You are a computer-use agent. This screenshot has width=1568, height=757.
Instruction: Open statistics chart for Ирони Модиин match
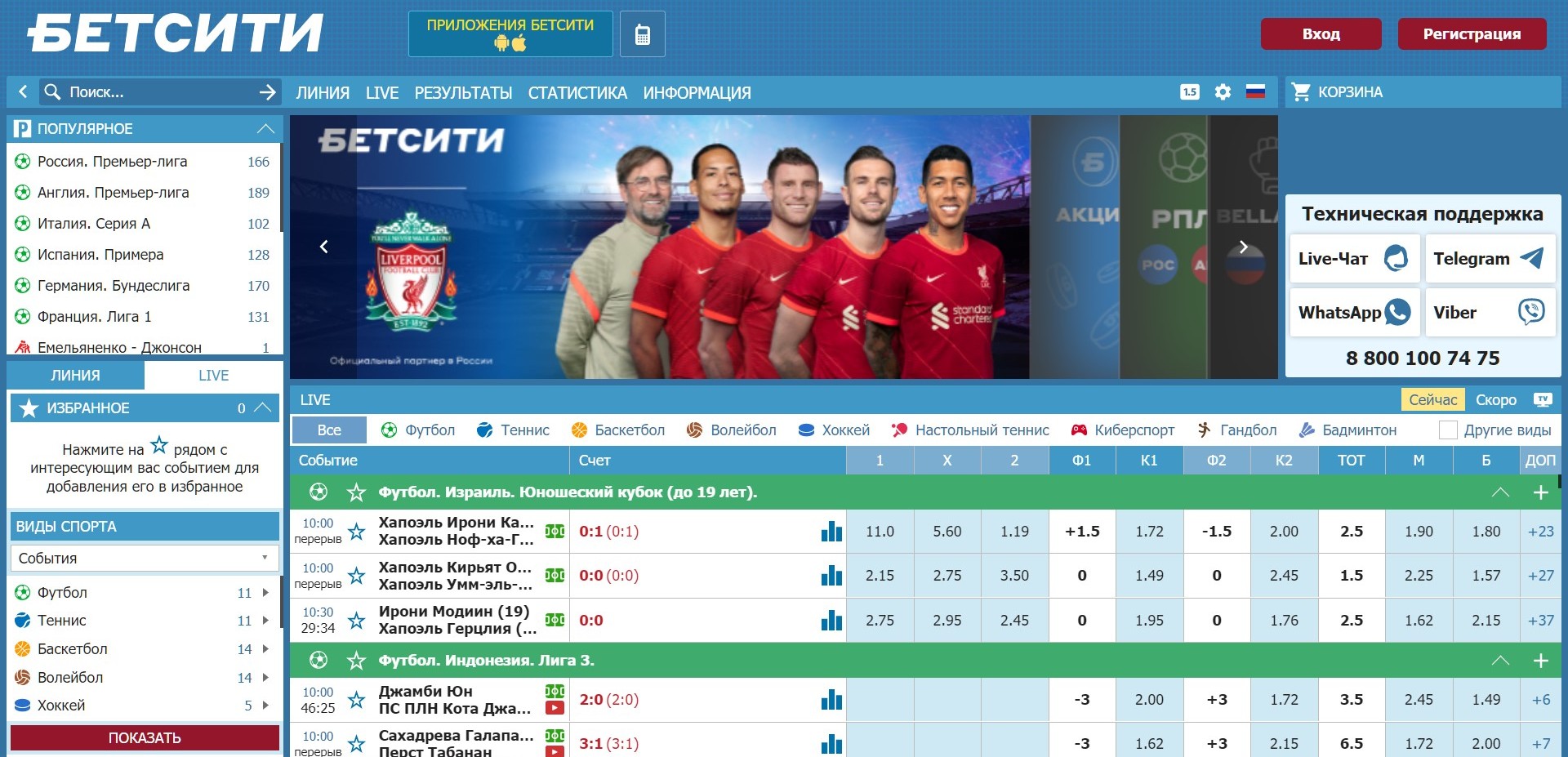pos(831,621)
